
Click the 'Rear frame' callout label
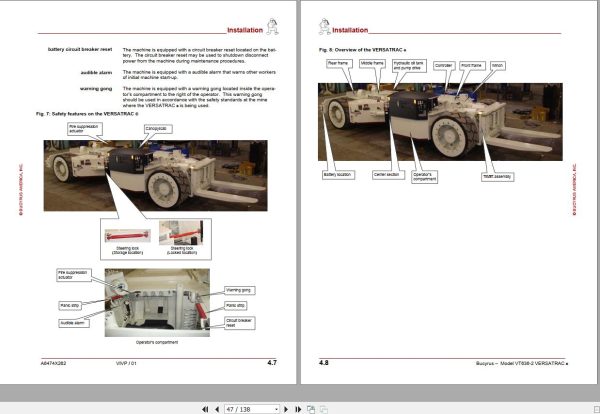[x=339, y=64]
